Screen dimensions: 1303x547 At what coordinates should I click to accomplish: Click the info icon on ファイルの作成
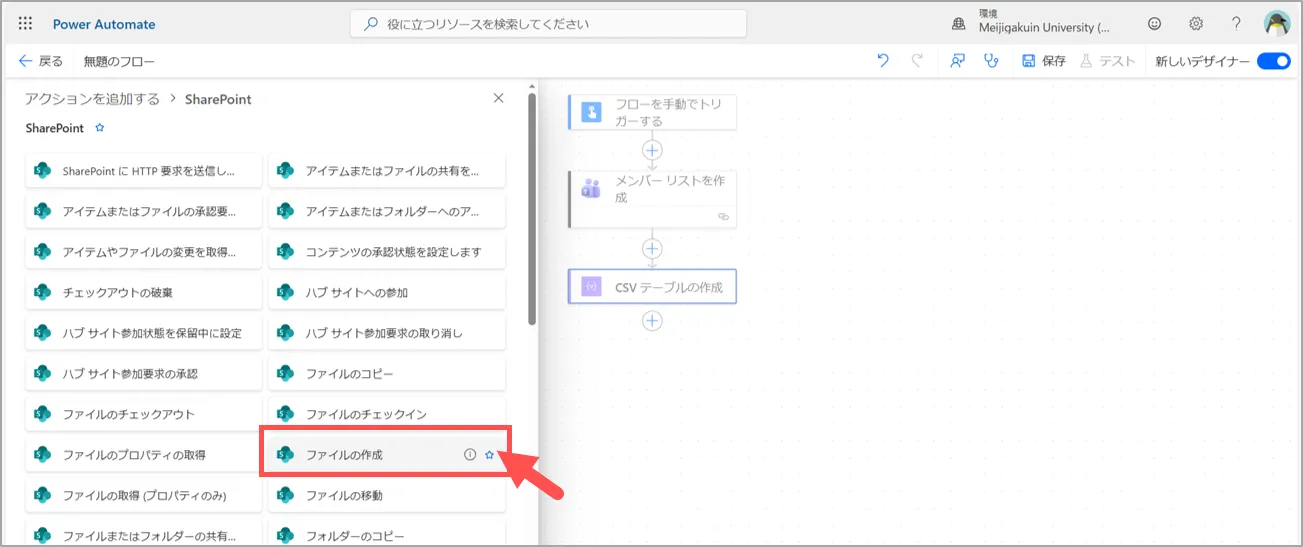[470, 454]
